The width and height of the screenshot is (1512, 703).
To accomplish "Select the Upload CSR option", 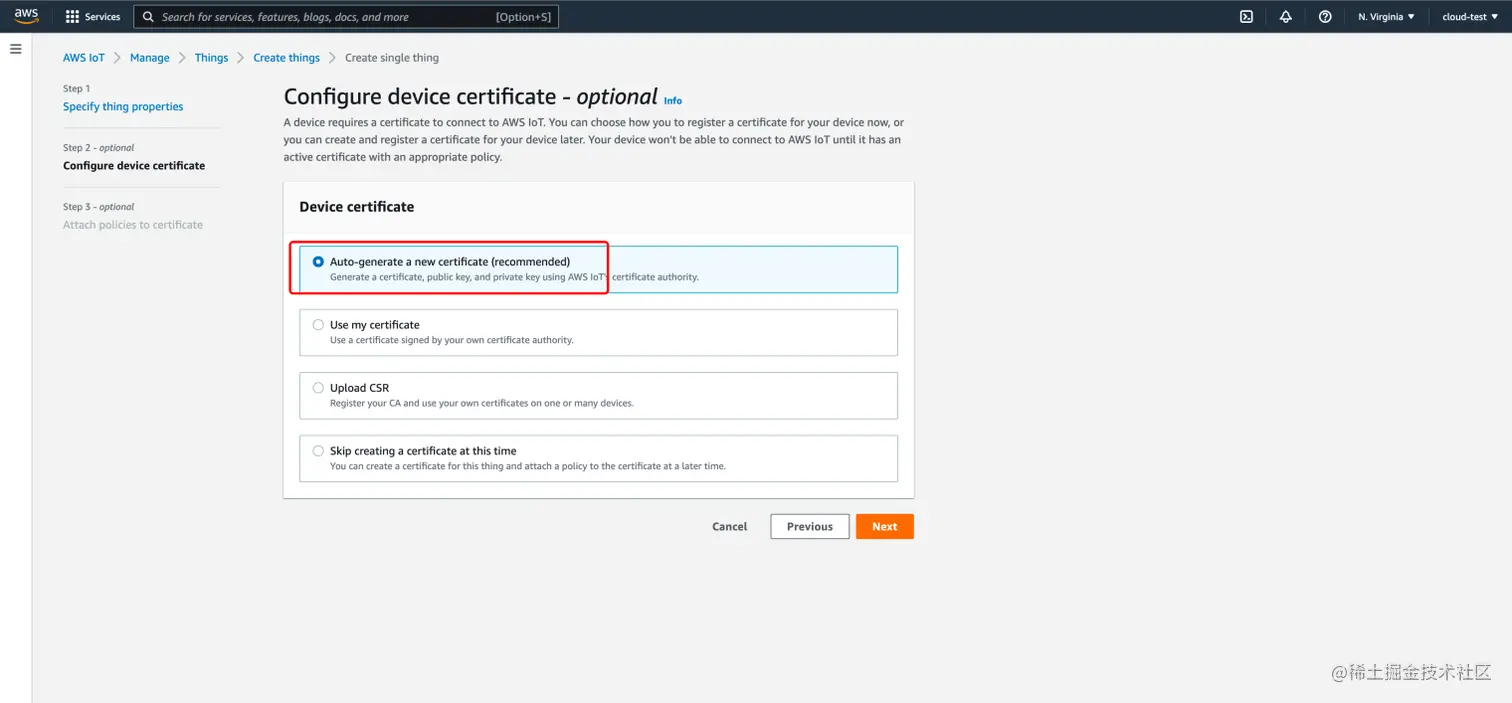I will pos(598,395).
